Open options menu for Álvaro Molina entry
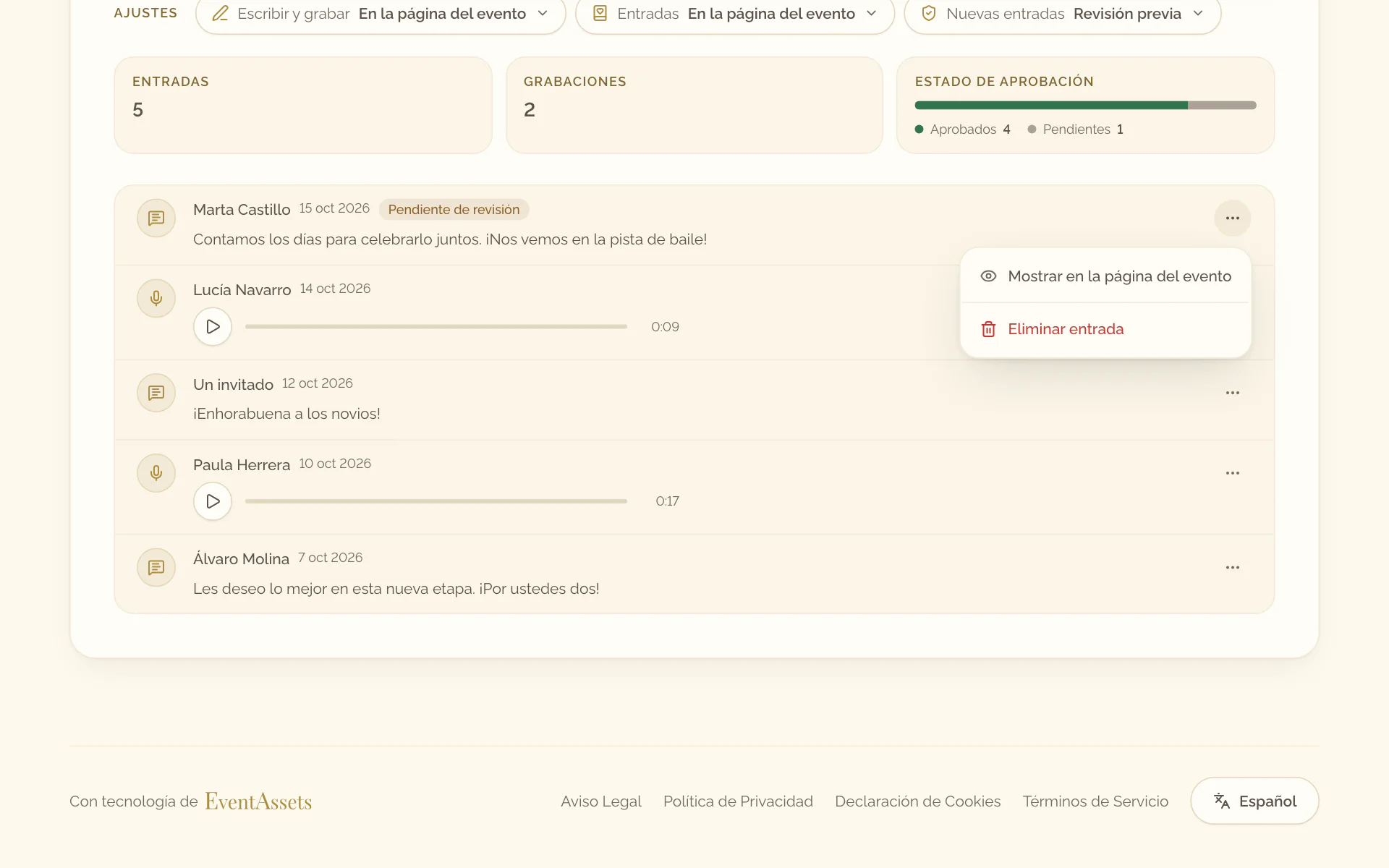 [1232, 568]
